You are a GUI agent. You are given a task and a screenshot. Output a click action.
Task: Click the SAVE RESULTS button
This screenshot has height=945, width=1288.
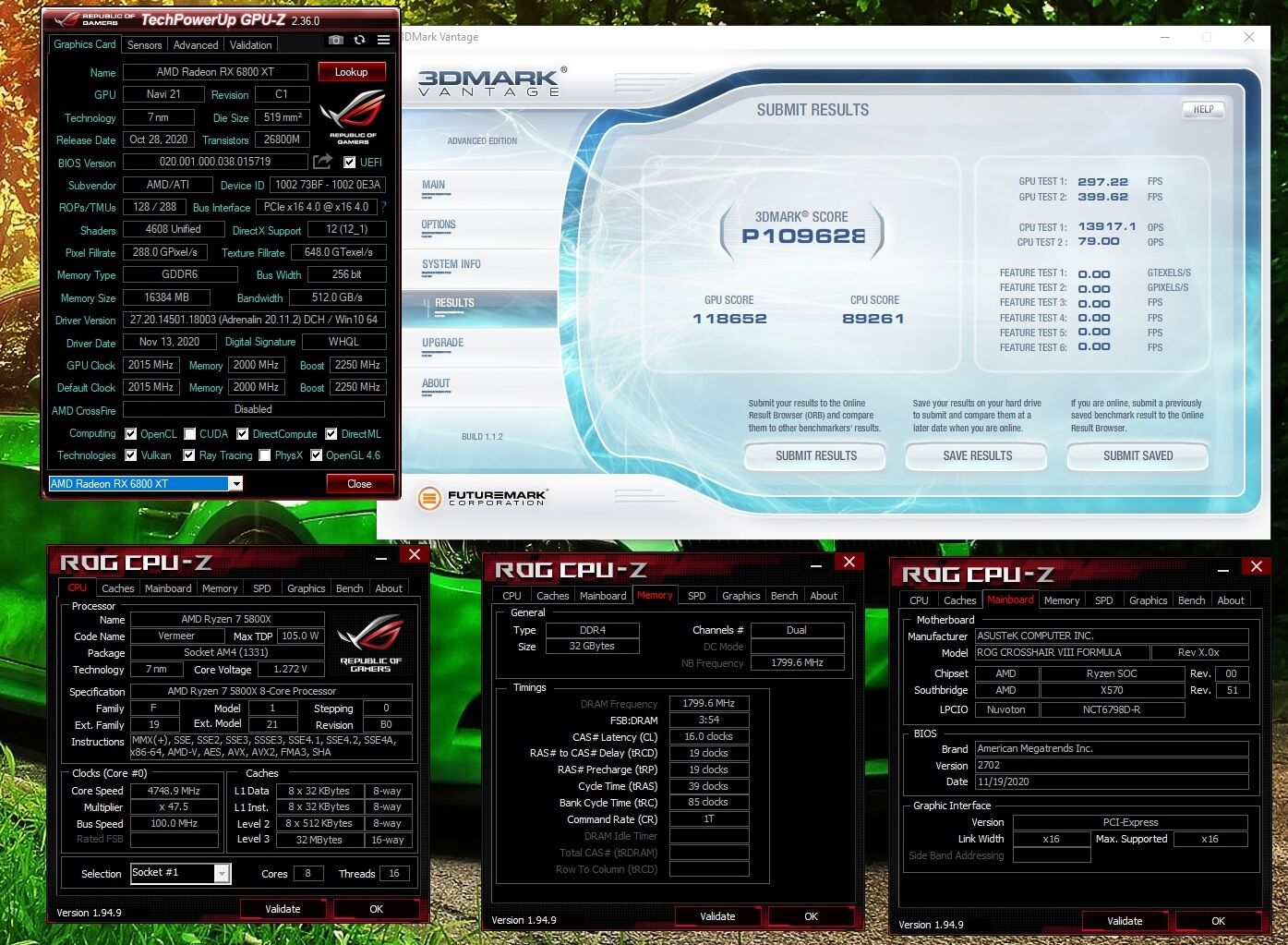(x=978, y=455)
